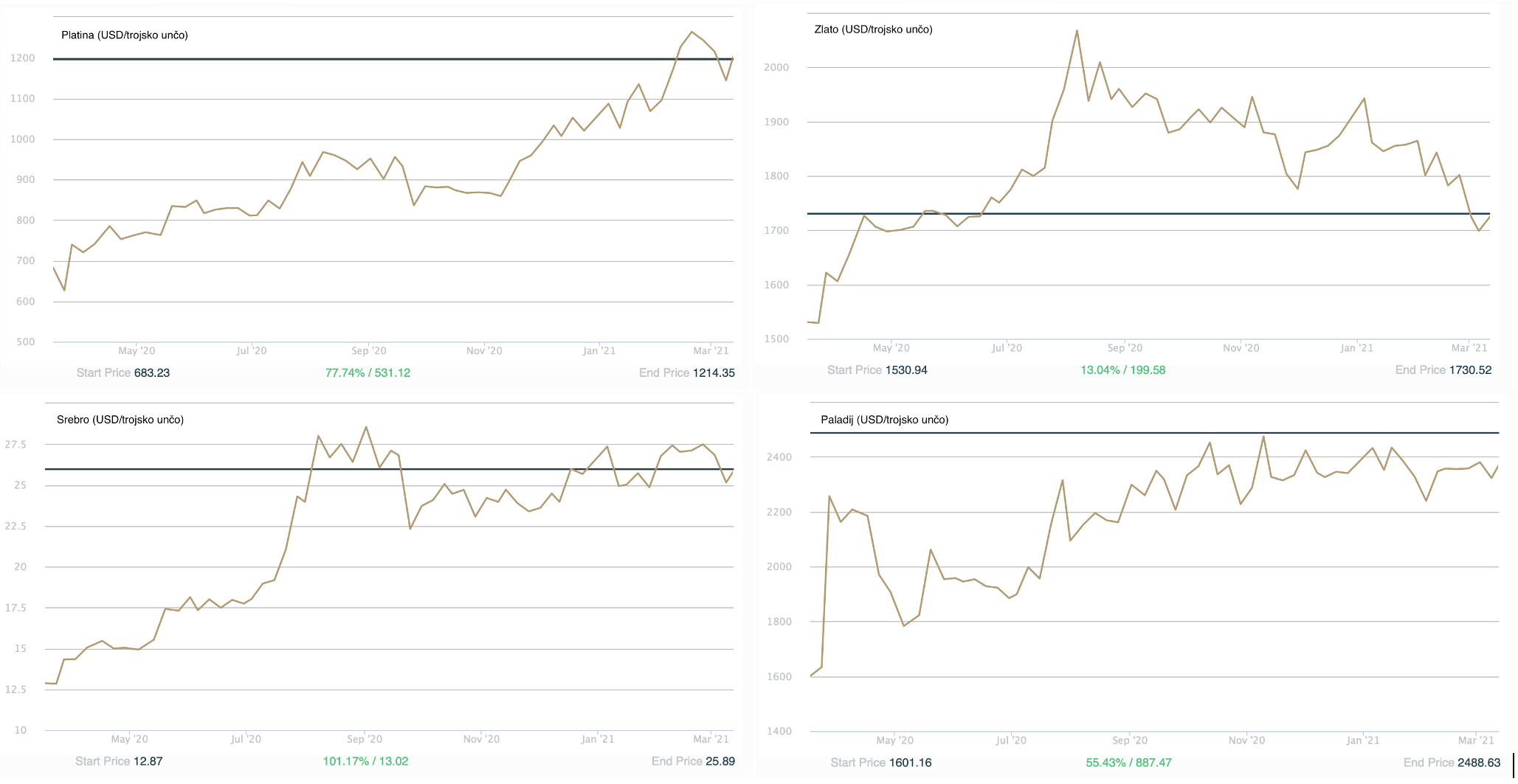Screen dimensions: 1518x784
Task: Click the Srebro chart's 27.5 axis label
Action: click(15, 445)
